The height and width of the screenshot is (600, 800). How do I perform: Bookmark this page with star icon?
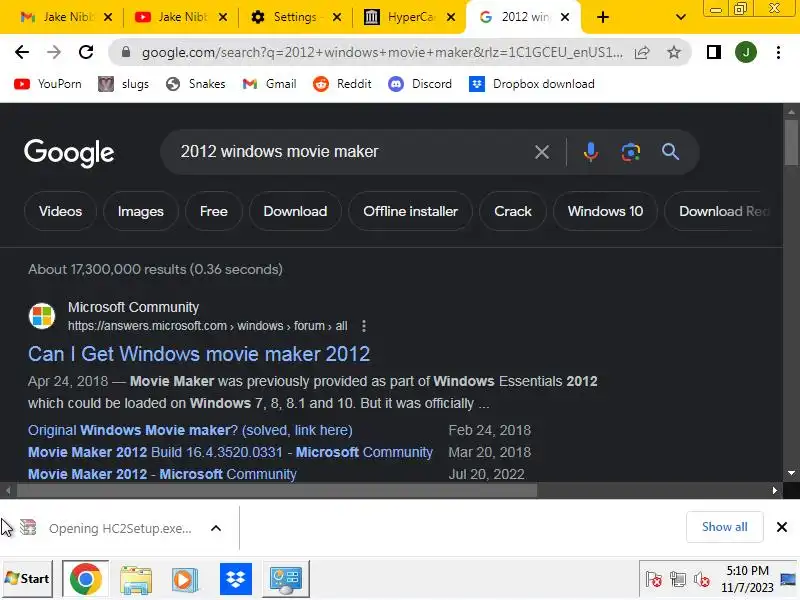[x=674, y=52]
